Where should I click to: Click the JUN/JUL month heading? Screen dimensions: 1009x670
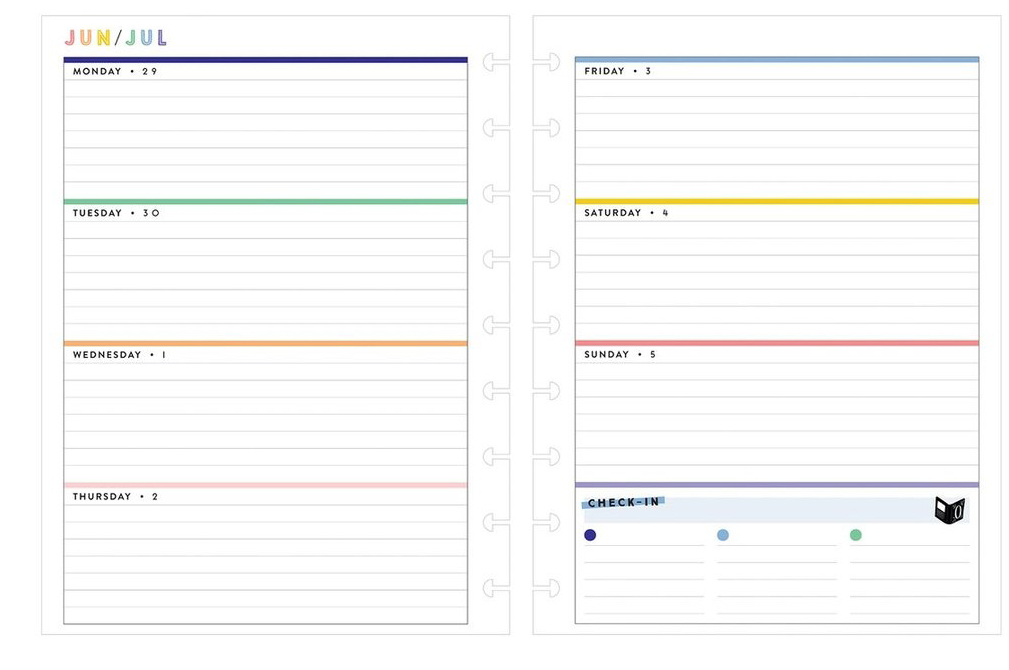[x=116, y=38]
